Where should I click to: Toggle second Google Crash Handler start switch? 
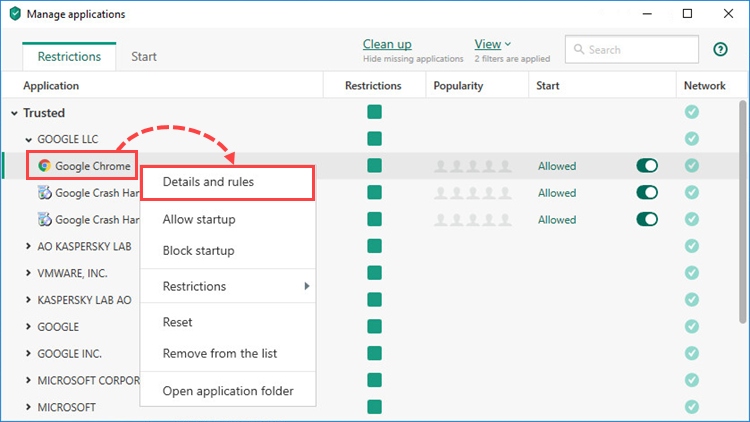647,219
